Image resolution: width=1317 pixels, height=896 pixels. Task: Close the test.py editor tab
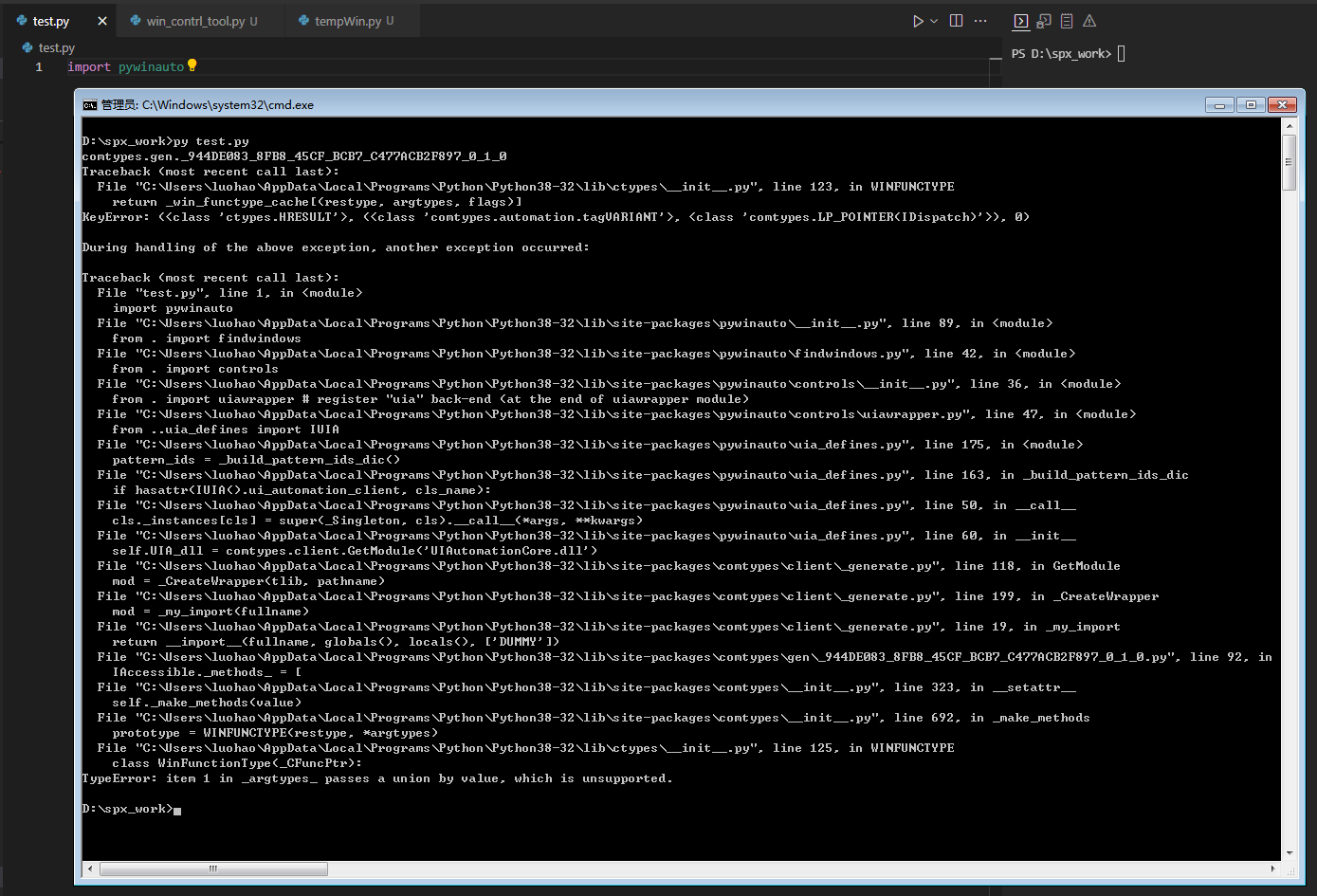point(102,21)
